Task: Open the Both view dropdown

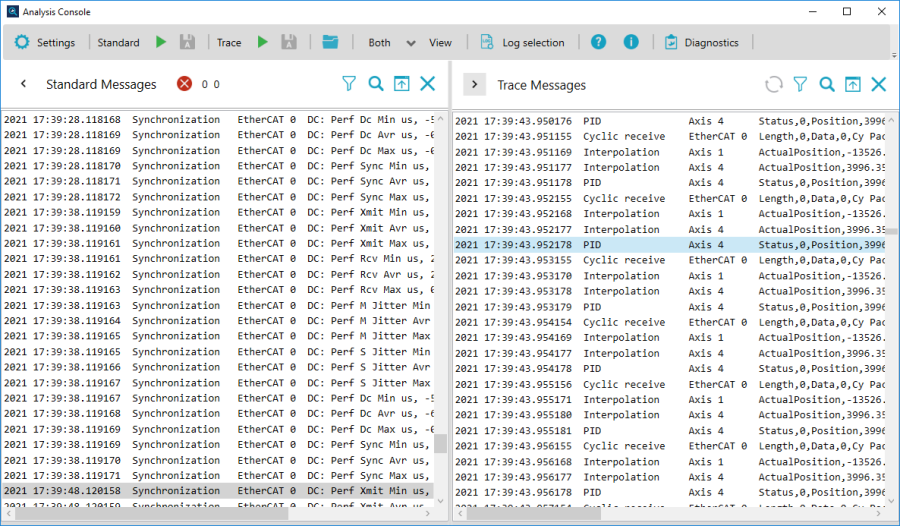Action: coord(410,43)
